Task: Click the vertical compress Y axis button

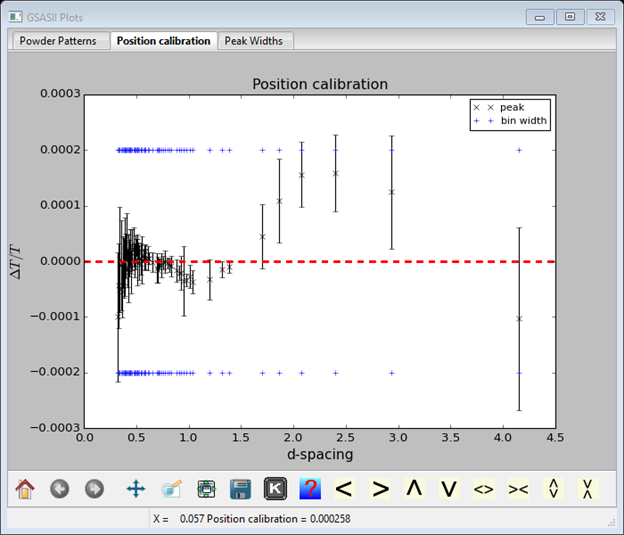Action: (588, 489)
